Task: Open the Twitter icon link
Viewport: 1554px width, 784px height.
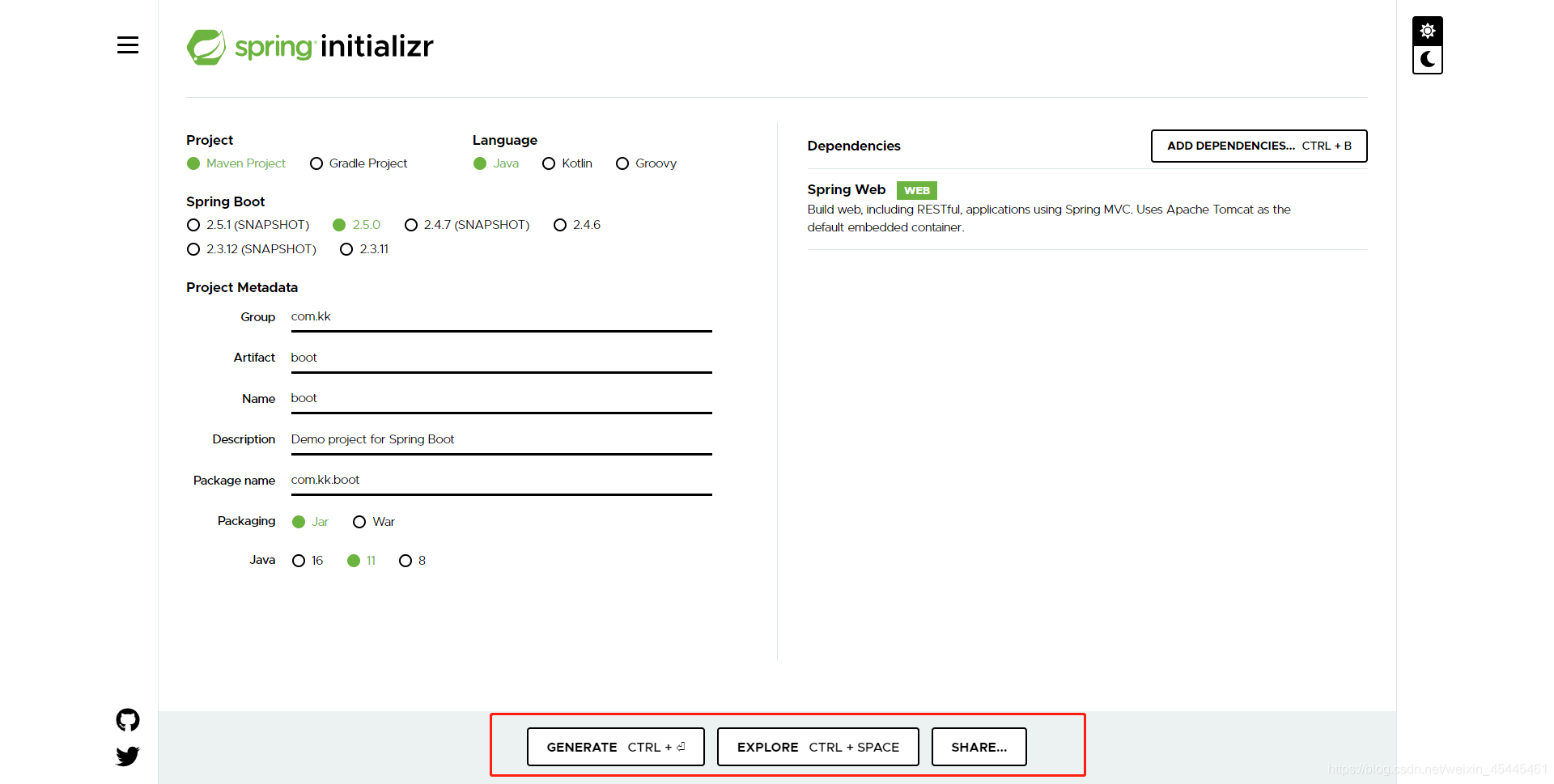Action: (128, 756)
